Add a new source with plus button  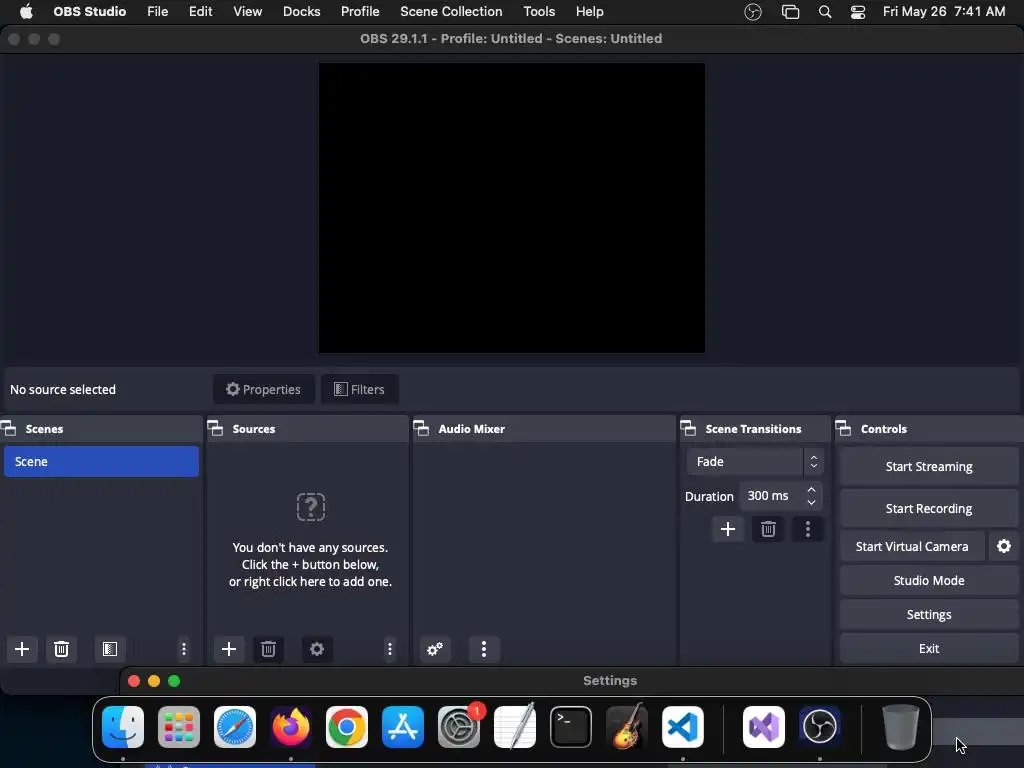tap(229, 649)
